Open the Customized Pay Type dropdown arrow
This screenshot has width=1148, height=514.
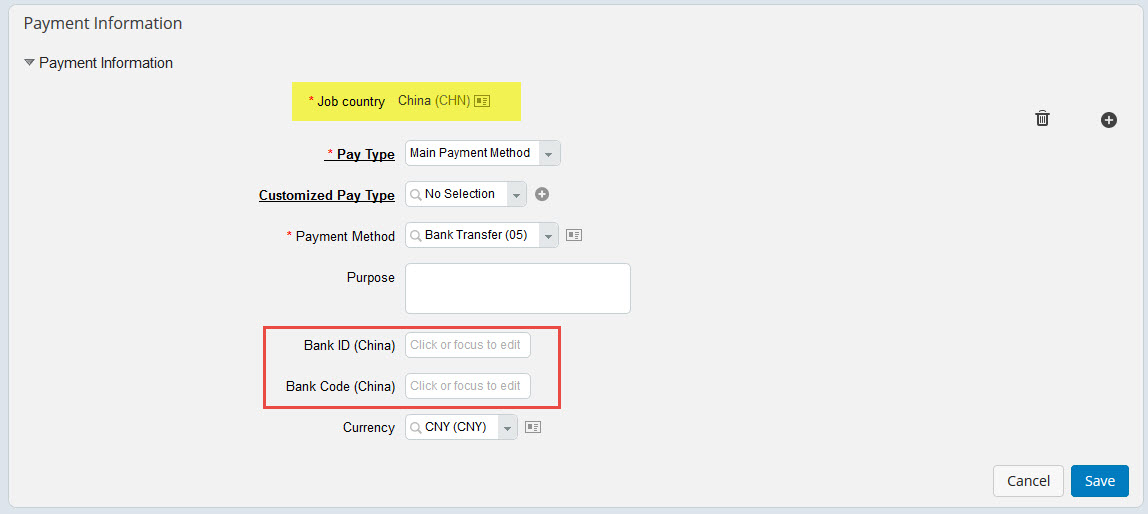pyautogui.click(x=515, y=195)
